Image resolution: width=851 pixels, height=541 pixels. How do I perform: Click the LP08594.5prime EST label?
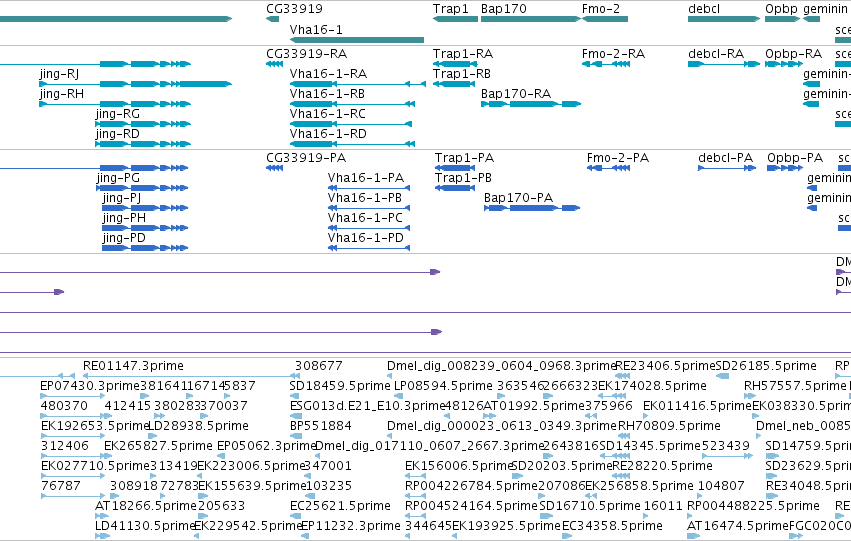[x=443, y=386]
